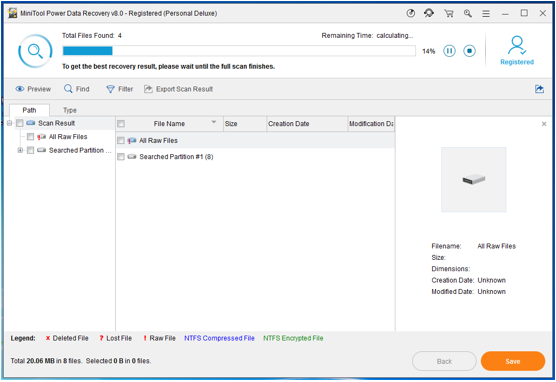Click the Registered link text
This screenshot has height=382, width=556.
(517, 62)
